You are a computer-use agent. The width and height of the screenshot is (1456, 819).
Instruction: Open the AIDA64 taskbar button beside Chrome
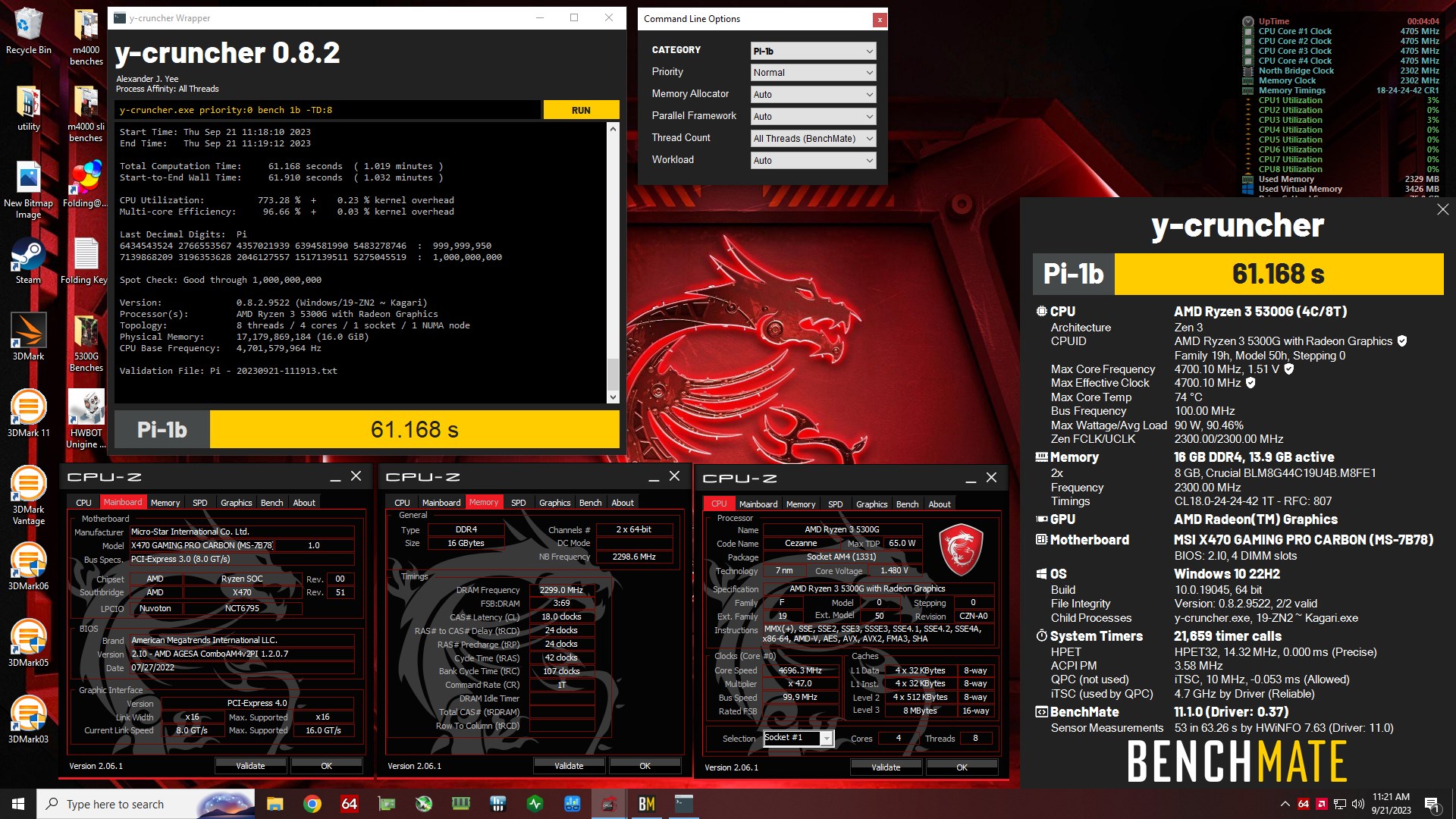click(x=349, y=804)
